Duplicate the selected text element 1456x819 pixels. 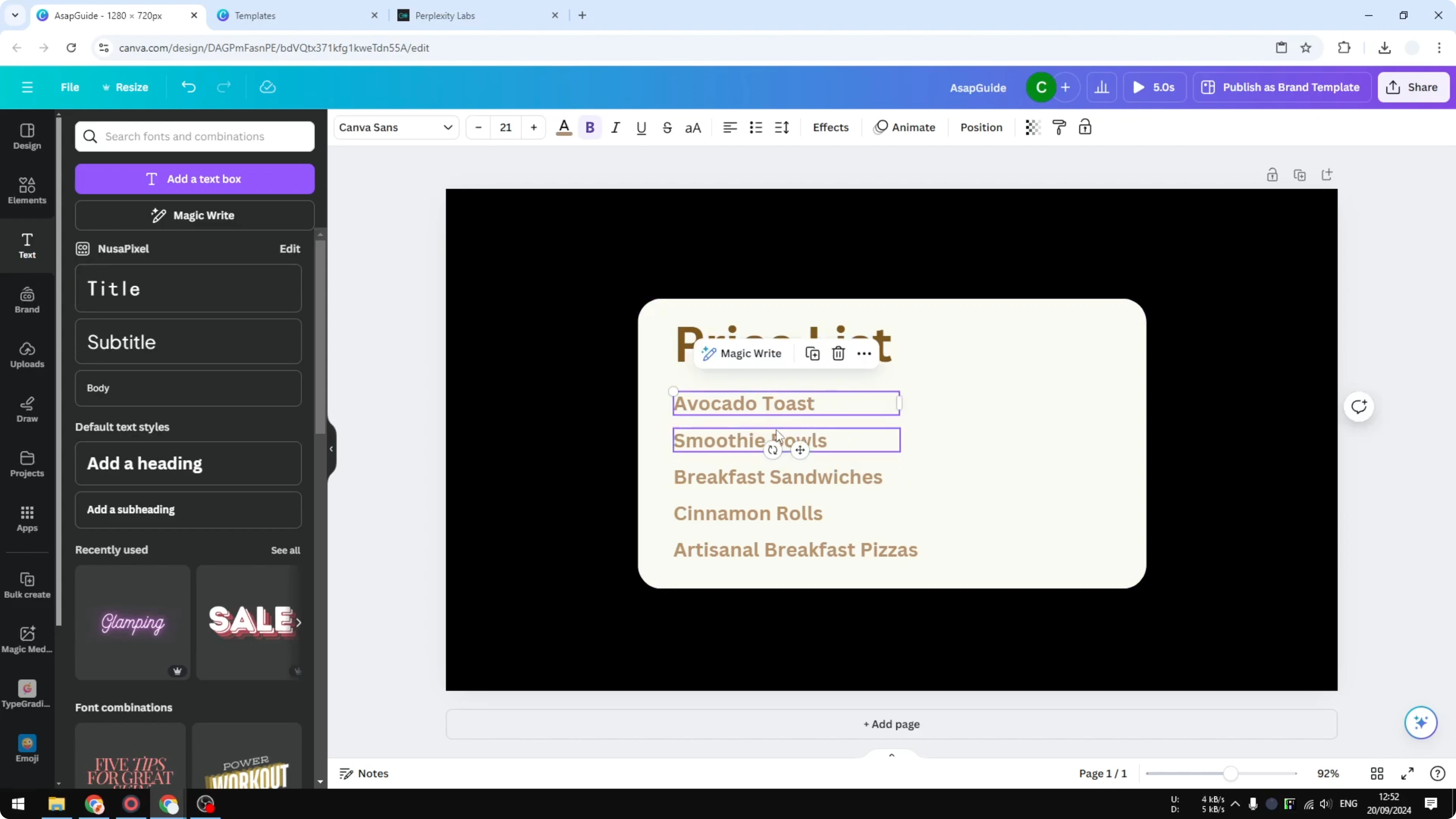tap(812, 354)
